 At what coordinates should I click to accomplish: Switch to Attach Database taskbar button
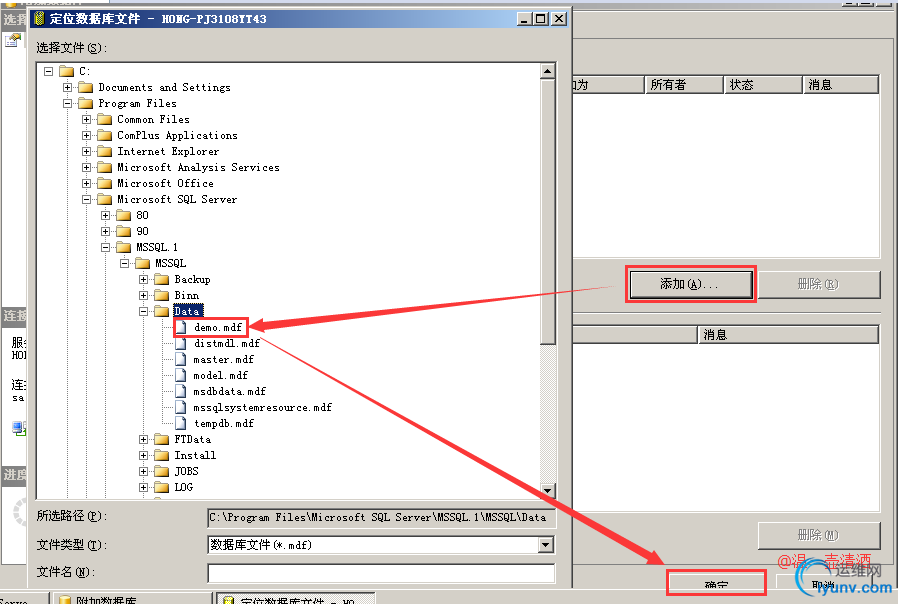click(x=132, y=599)
